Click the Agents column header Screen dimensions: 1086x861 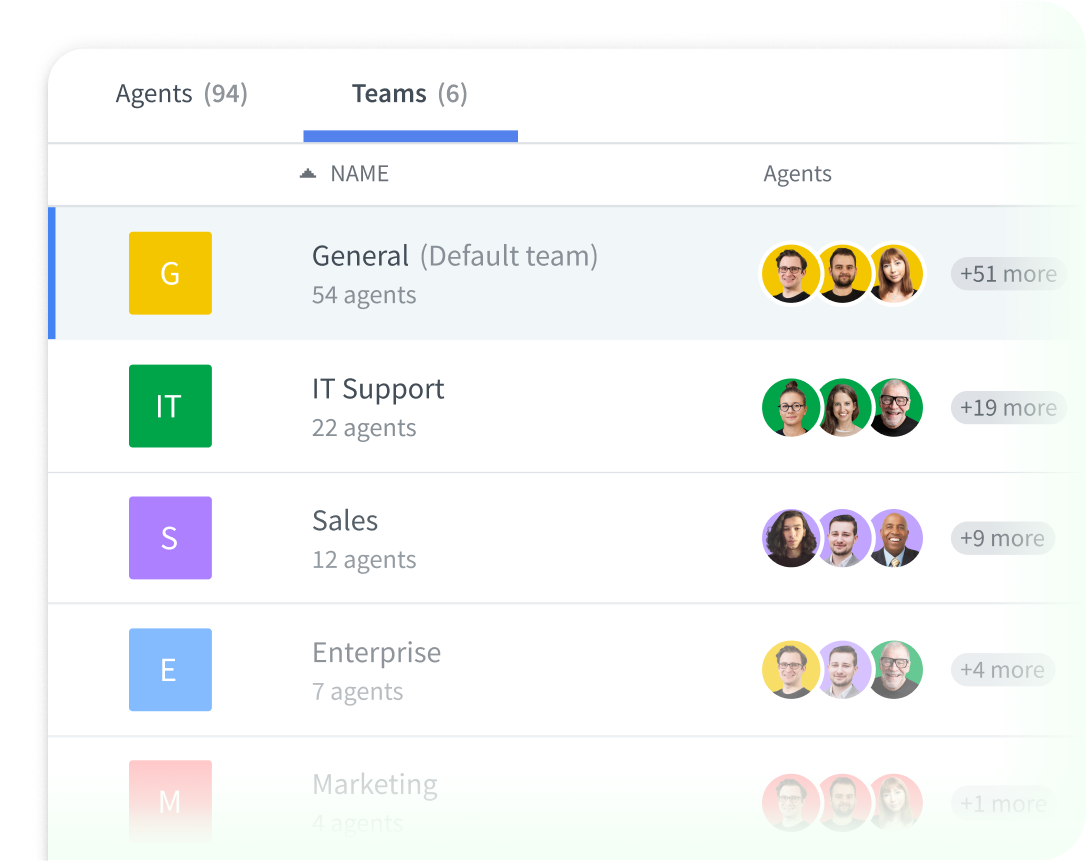797,173
